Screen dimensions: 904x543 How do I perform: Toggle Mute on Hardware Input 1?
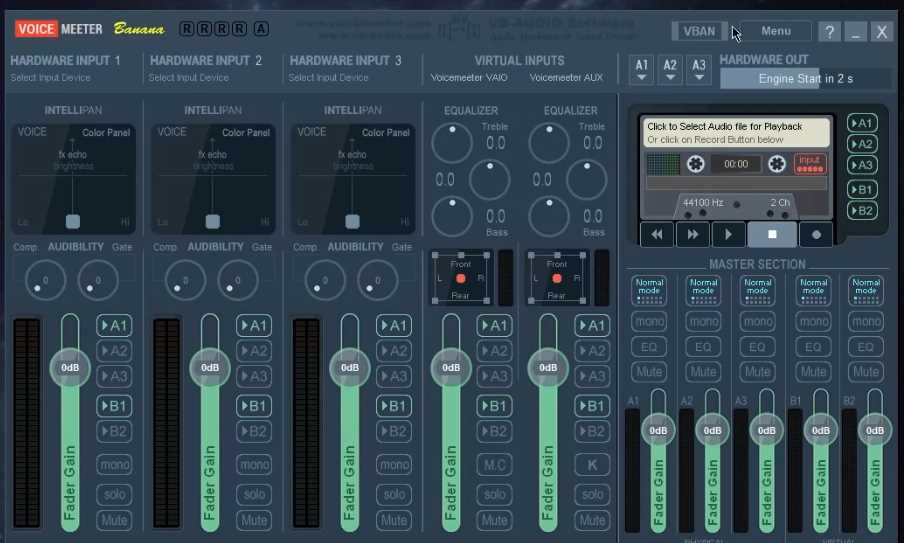click(114, 520)
